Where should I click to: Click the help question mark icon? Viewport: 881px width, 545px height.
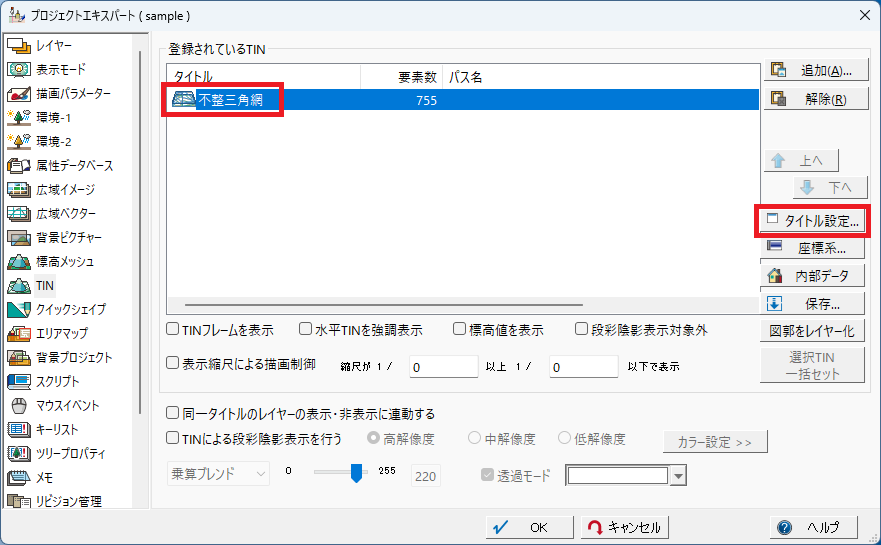tap(784, 528)
